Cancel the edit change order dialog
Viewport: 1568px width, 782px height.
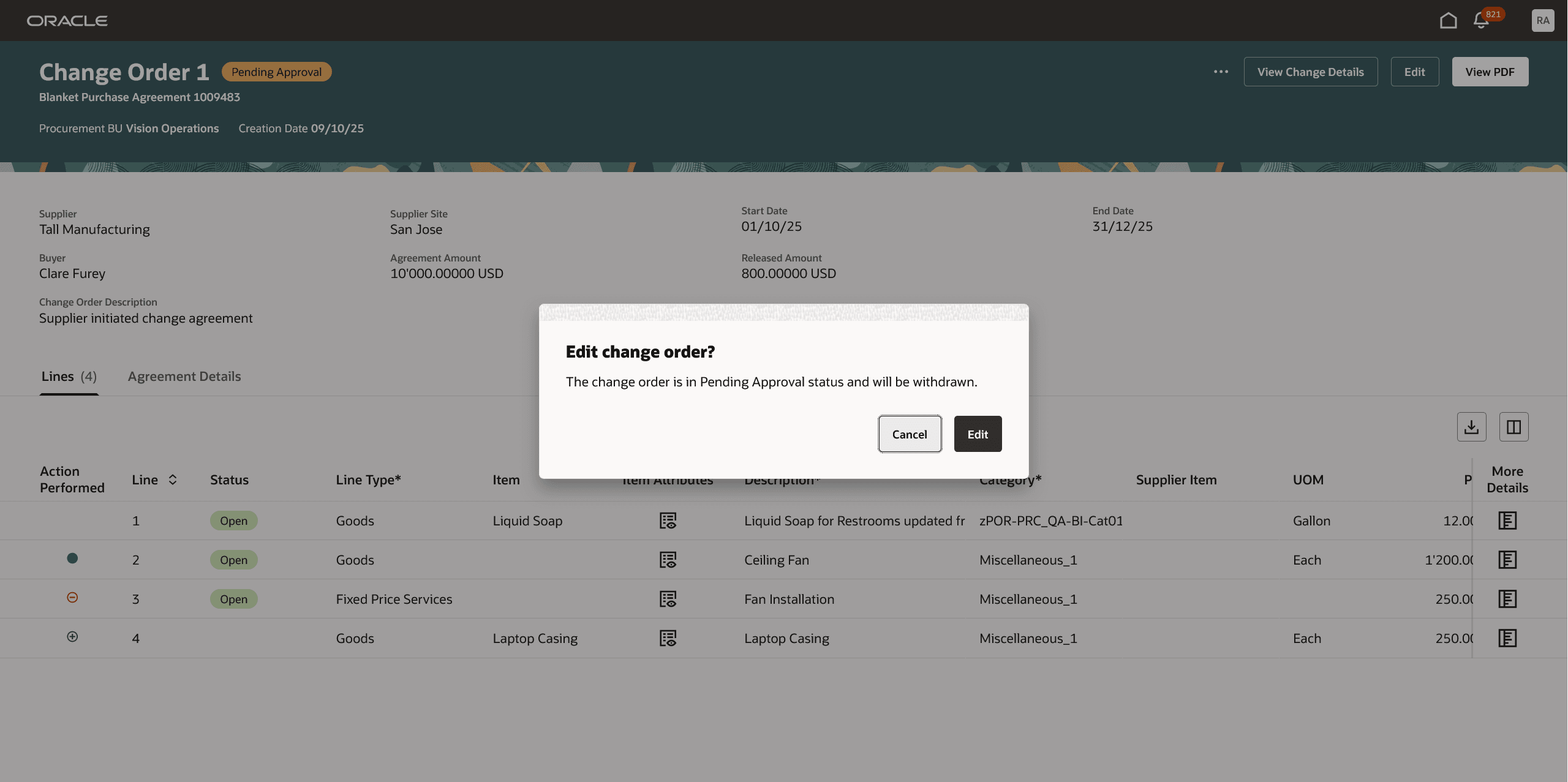pos(910,434)
